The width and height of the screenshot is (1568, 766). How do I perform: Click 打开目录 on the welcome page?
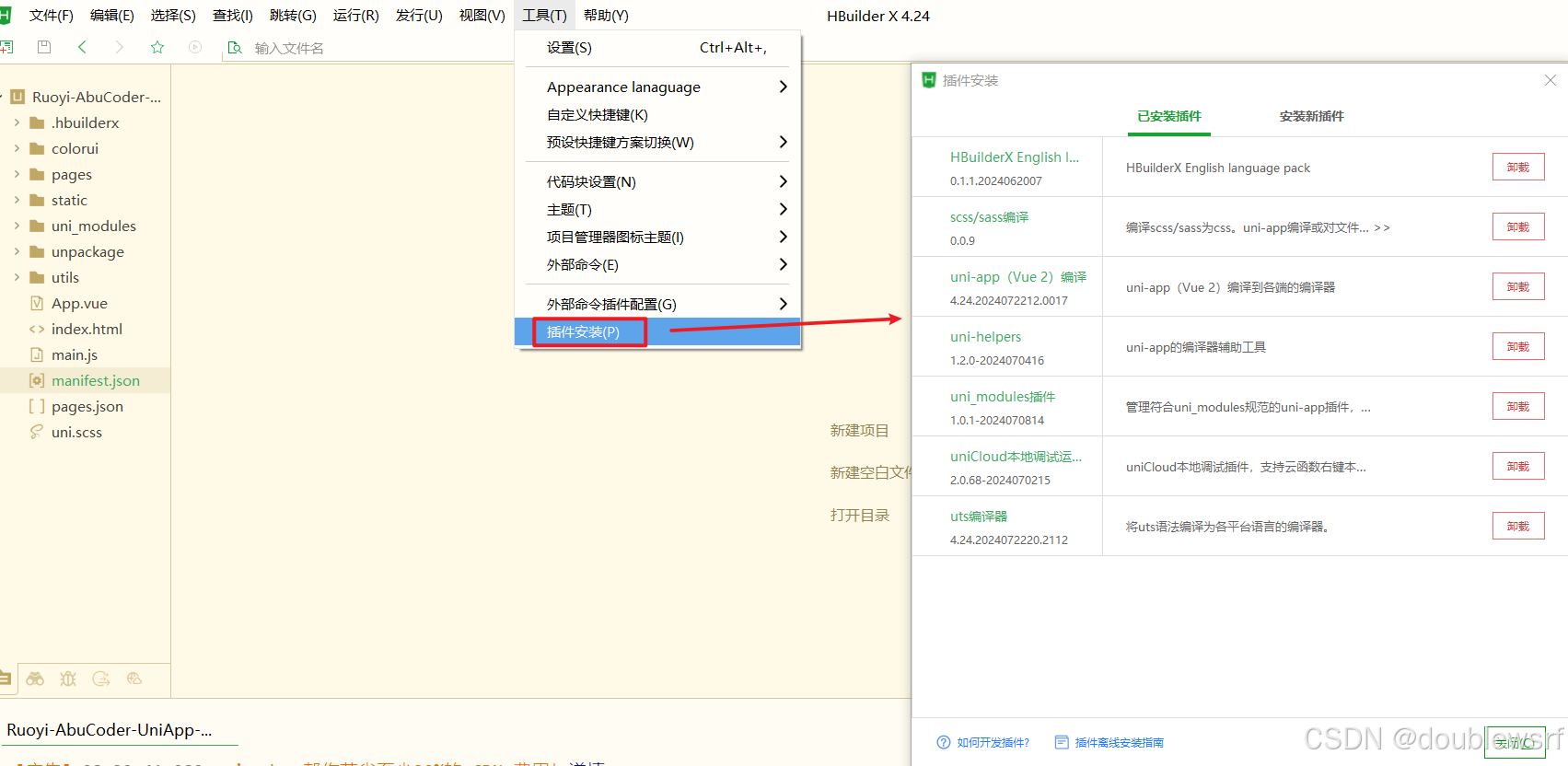click(x=859, y=516)
